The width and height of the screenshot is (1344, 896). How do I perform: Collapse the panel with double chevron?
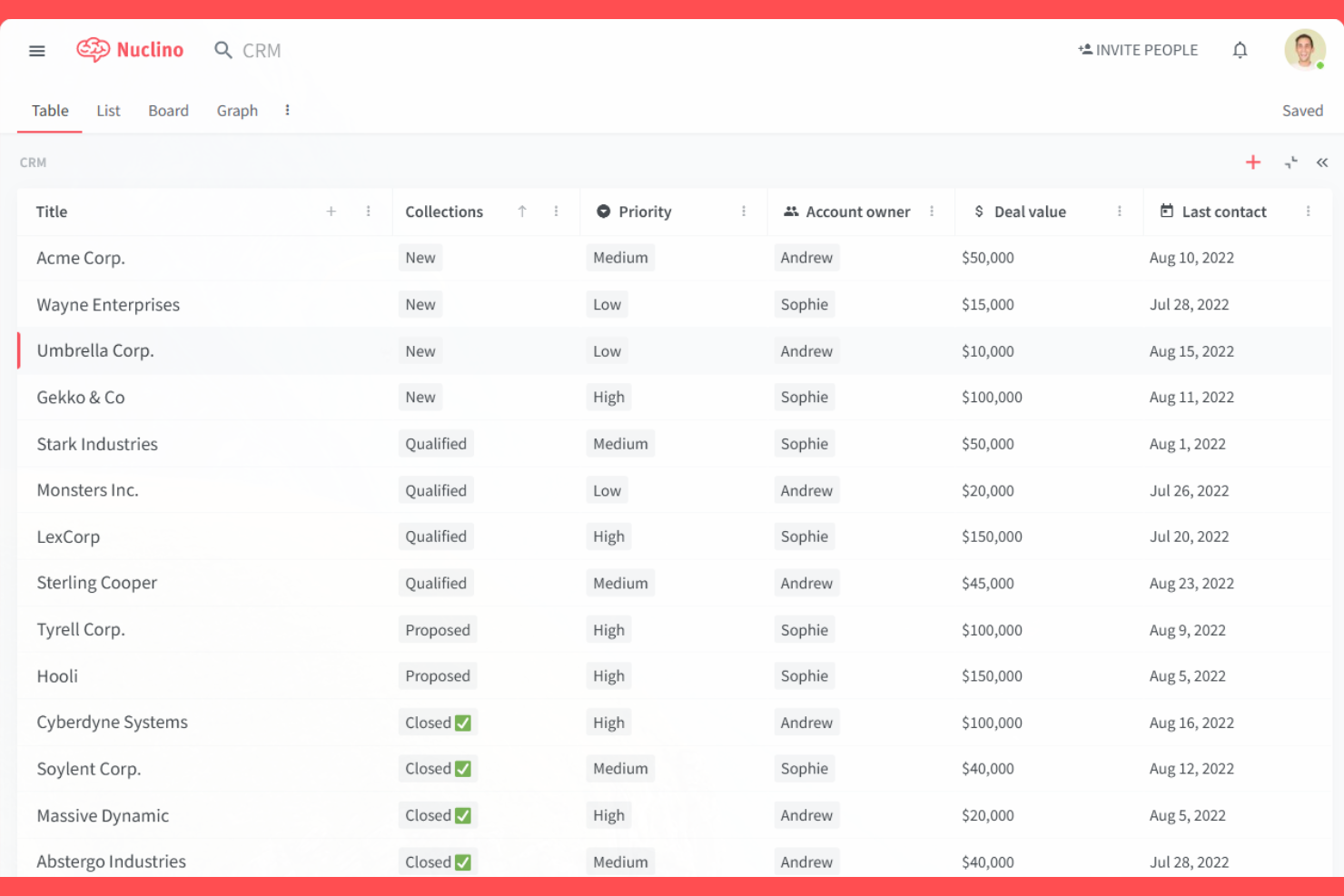tap(1322, 162)
